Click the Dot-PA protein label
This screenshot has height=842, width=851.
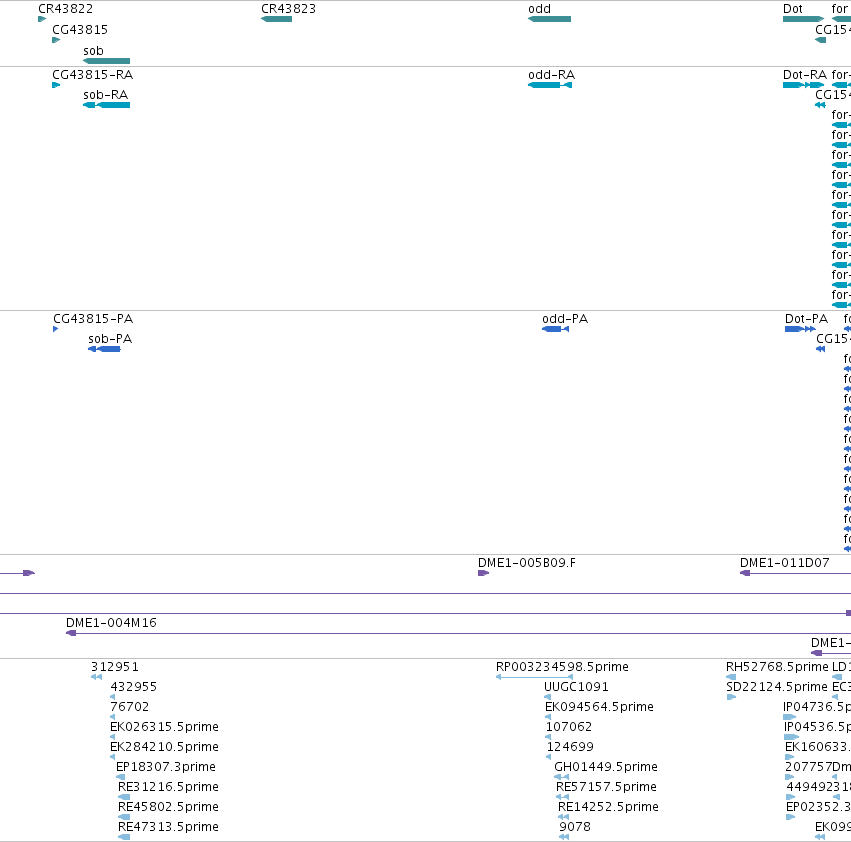tap(806, 319)
